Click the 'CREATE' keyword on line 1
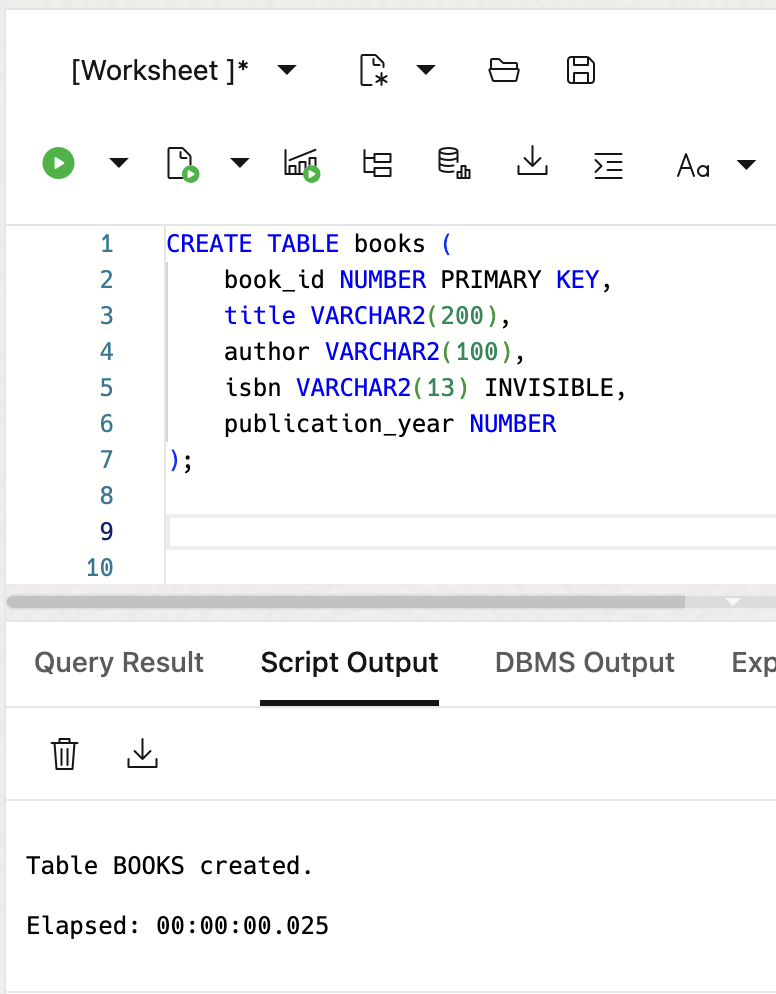The height and width of the screenshot is (994, 776). 209,244
